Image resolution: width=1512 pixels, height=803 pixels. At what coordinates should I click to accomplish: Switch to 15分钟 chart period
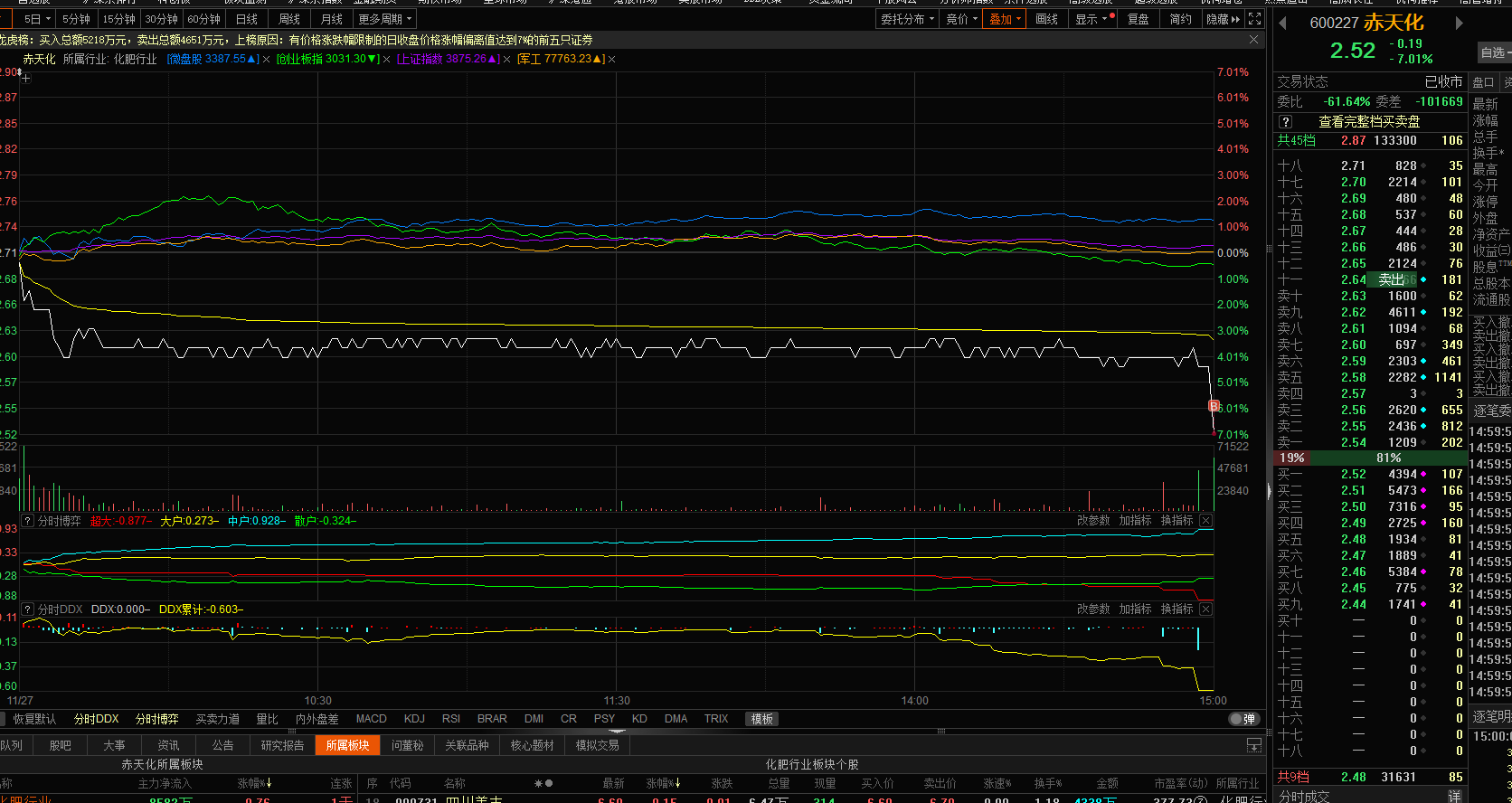(x=118, y=19)
